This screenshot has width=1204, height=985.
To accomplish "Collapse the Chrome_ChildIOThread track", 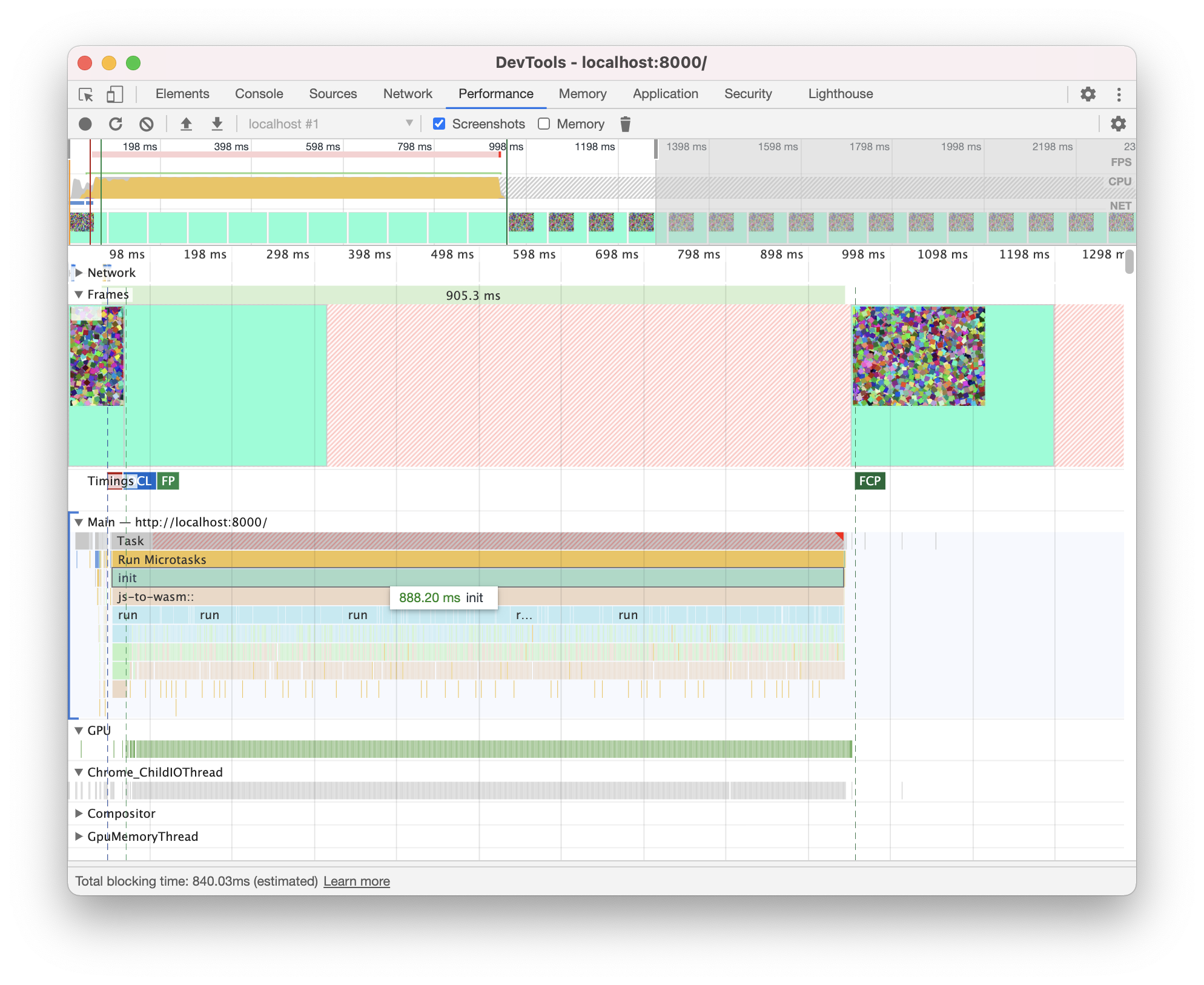I will [79, 772].
